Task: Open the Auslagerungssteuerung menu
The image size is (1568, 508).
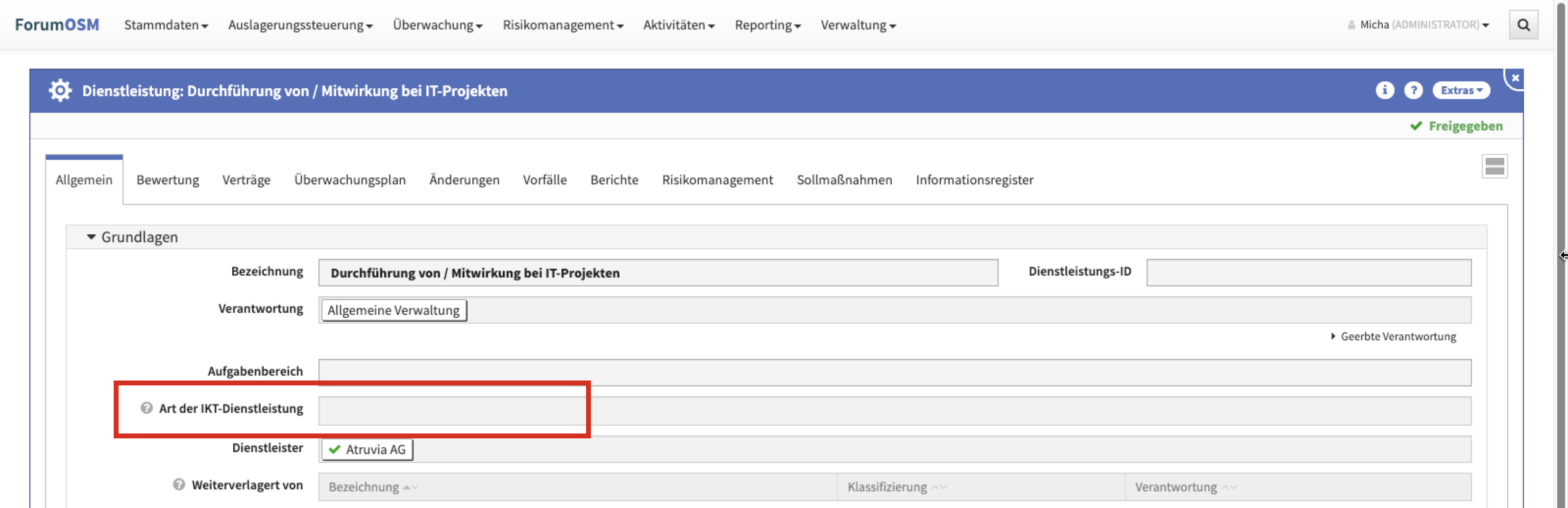Action: pos(300,25)
